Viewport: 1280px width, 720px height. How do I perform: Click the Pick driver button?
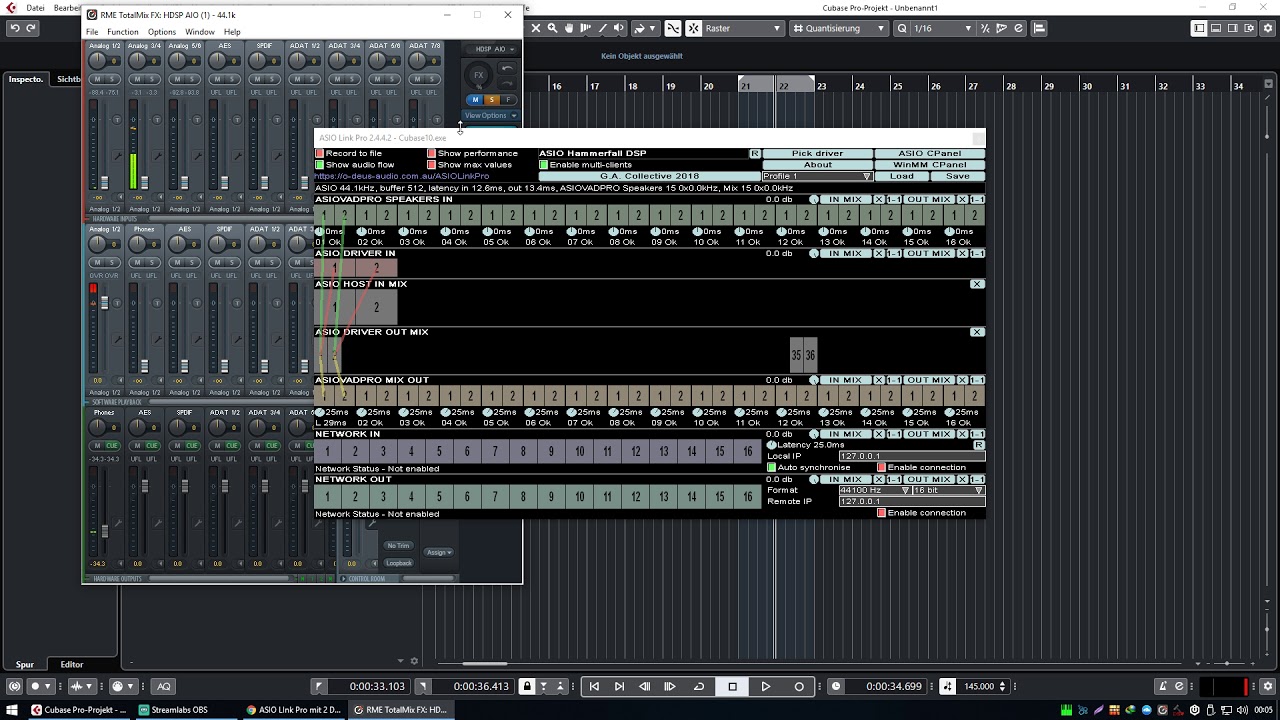[x=818, y=154]
